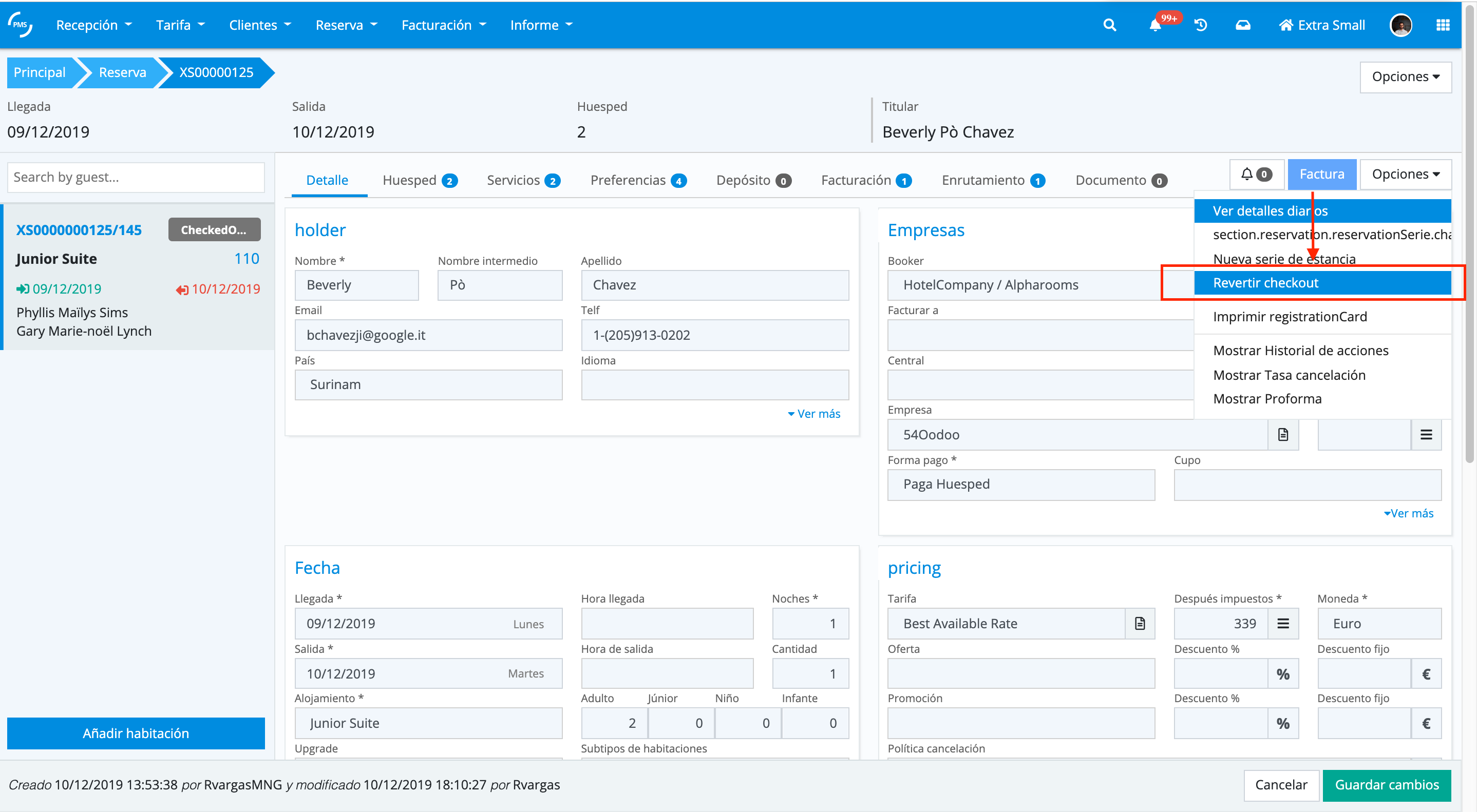Open the Recepción dropdown menu
This screenshot has width=1477, height=812.
[x=93, y=25]
